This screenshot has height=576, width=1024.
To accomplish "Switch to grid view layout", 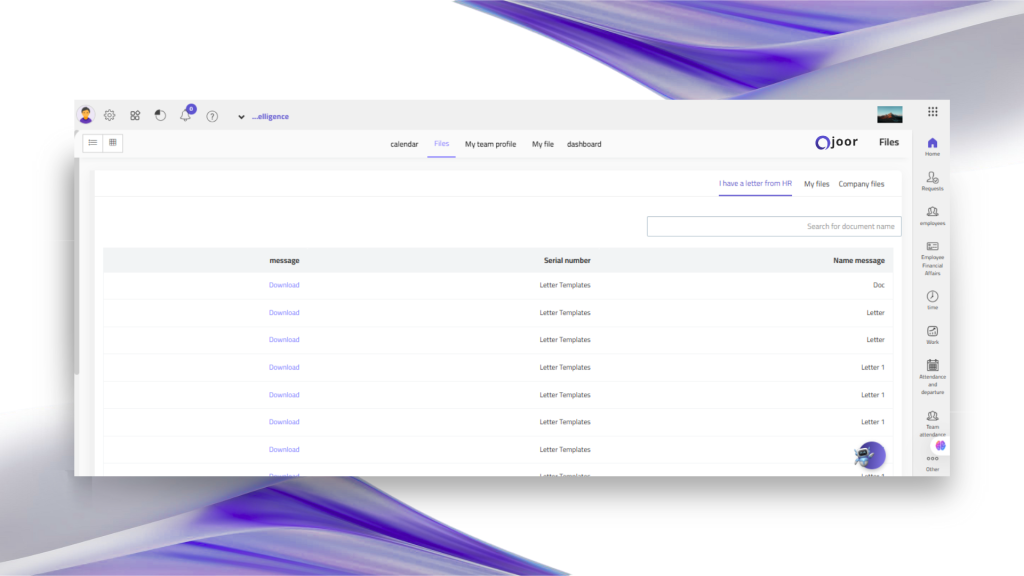I will [113, 143].
